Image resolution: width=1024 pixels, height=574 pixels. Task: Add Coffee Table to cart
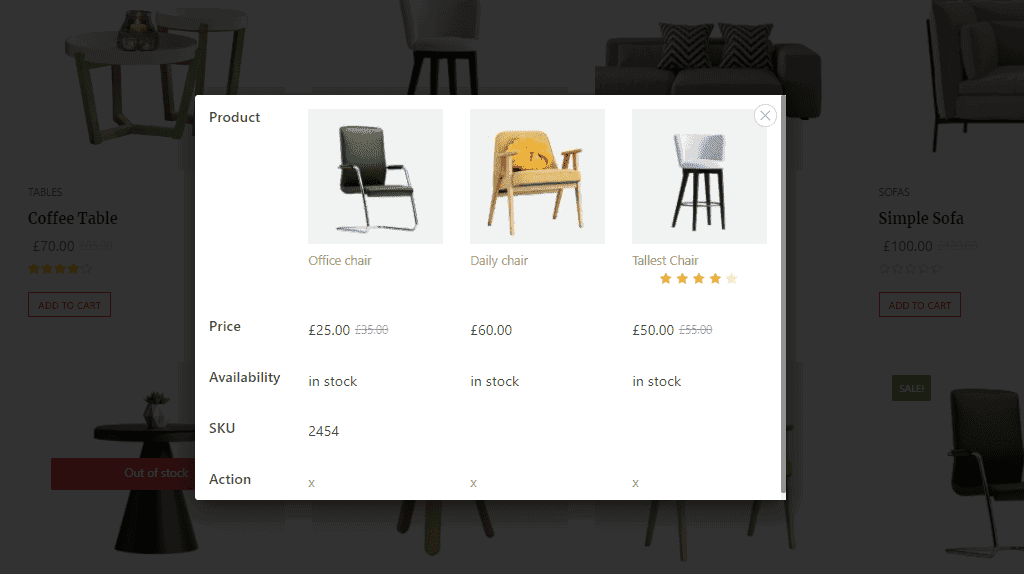point(69,305)
